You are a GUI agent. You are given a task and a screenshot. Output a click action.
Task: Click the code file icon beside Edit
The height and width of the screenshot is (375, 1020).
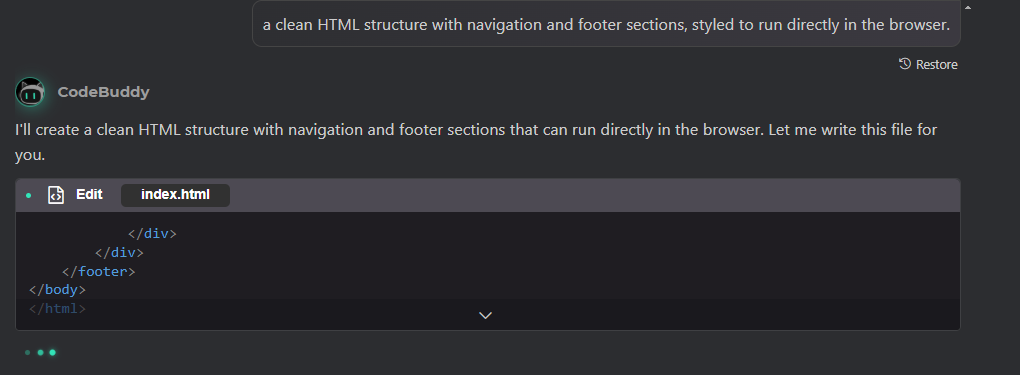pyautogui.click(x=56, y=195)
